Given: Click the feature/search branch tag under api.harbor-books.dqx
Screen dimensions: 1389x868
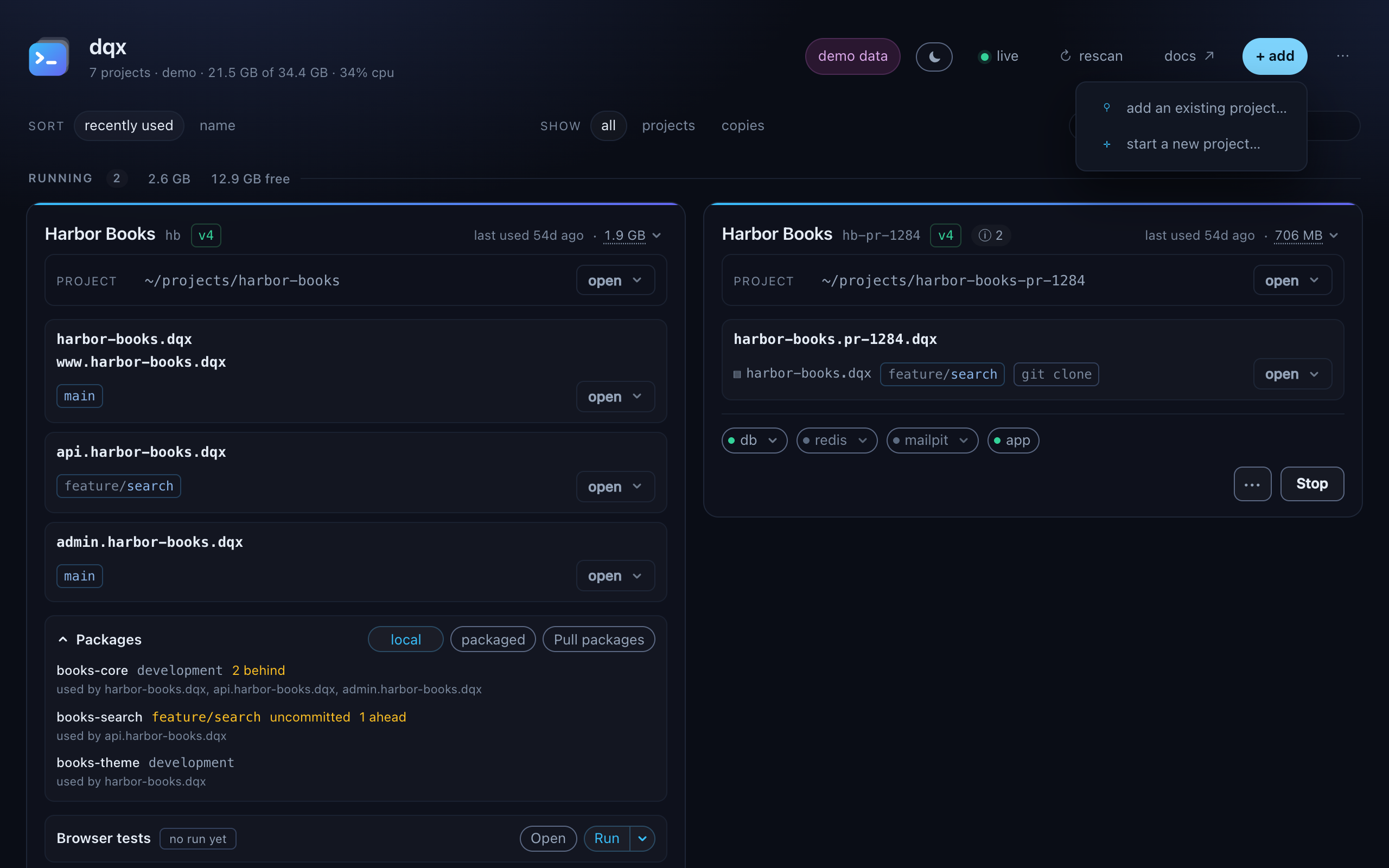Looking at the screenshot, I should tap(119, 486).
